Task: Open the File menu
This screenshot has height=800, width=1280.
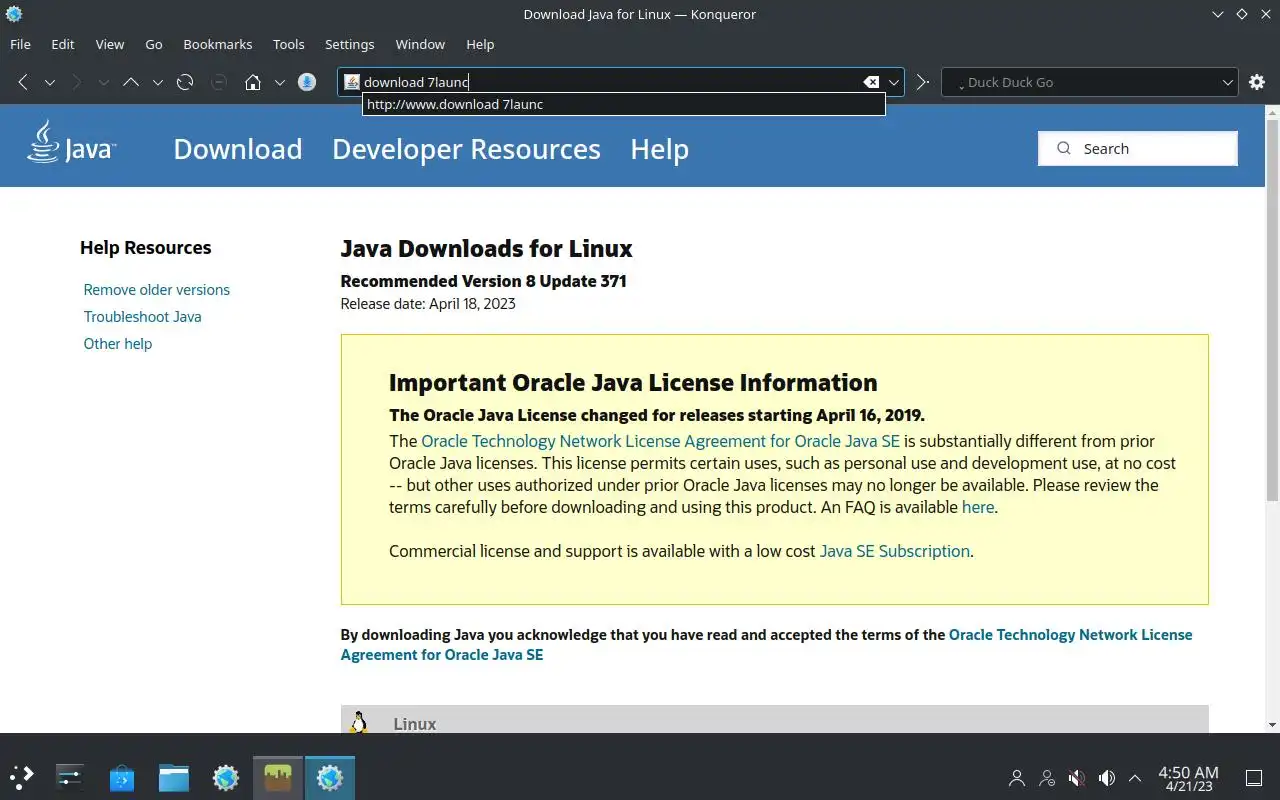Action: click(20, 44)
